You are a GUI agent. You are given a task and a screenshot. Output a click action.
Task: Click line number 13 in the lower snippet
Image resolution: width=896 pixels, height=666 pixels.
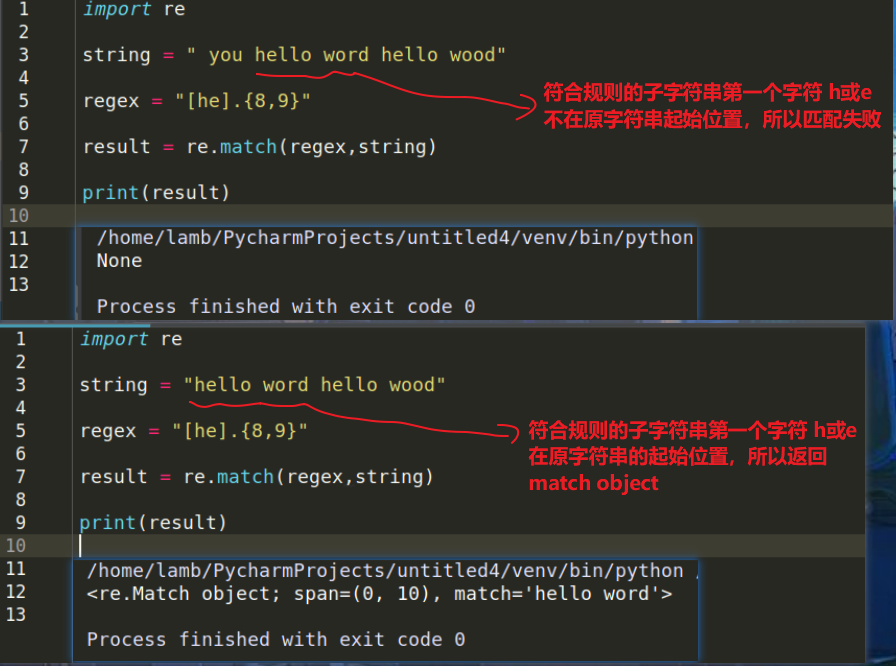pyautogui.click(x=16, y=615)
